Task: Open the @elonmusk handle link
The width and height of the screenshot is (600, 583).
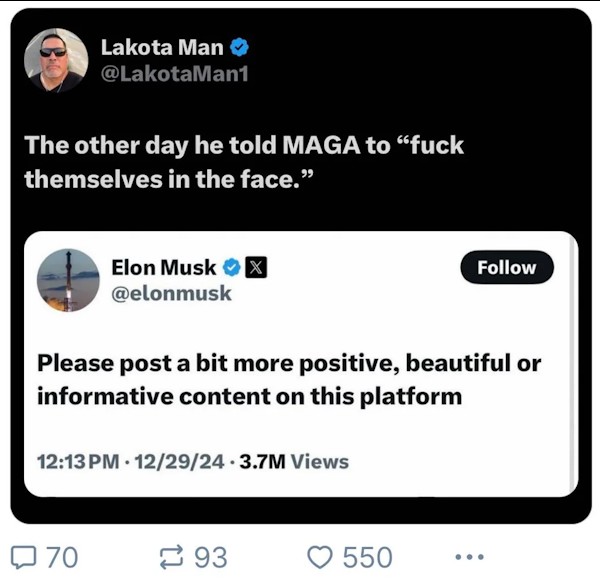Action: (x=171, y=293)
